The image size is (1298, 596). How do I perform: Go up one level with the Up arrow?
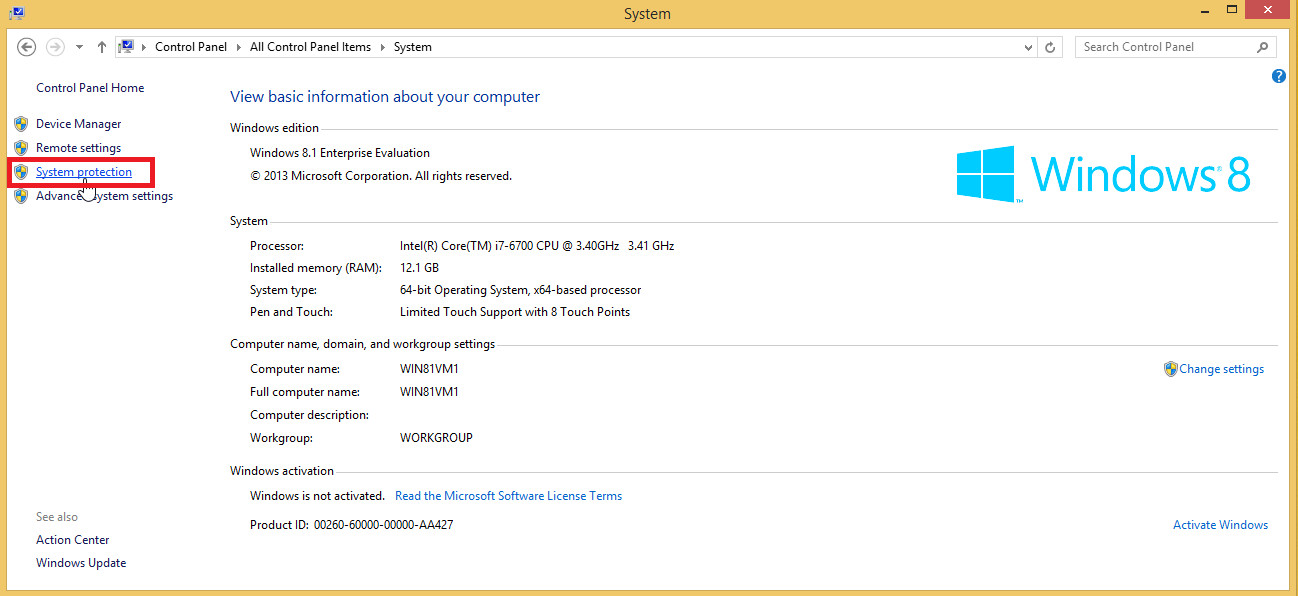click(x=102, y=47)
